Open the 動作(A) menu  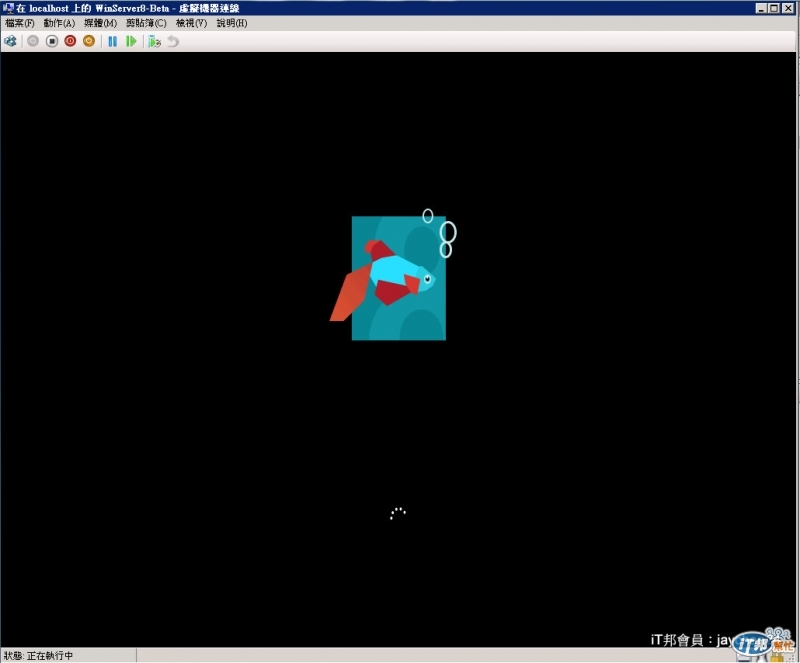(59, 23)
